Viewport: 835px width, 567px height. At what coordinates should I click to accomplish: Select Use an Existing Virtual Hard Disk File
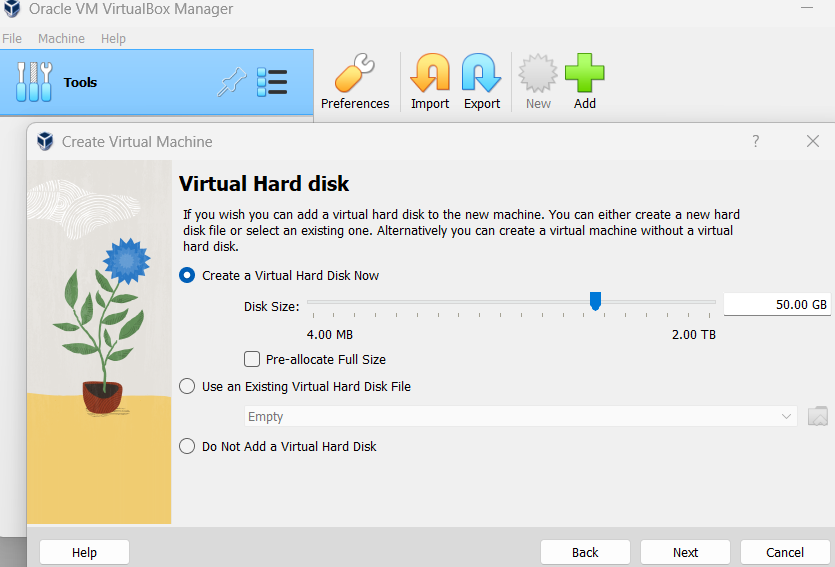click(x=187, y=386)
